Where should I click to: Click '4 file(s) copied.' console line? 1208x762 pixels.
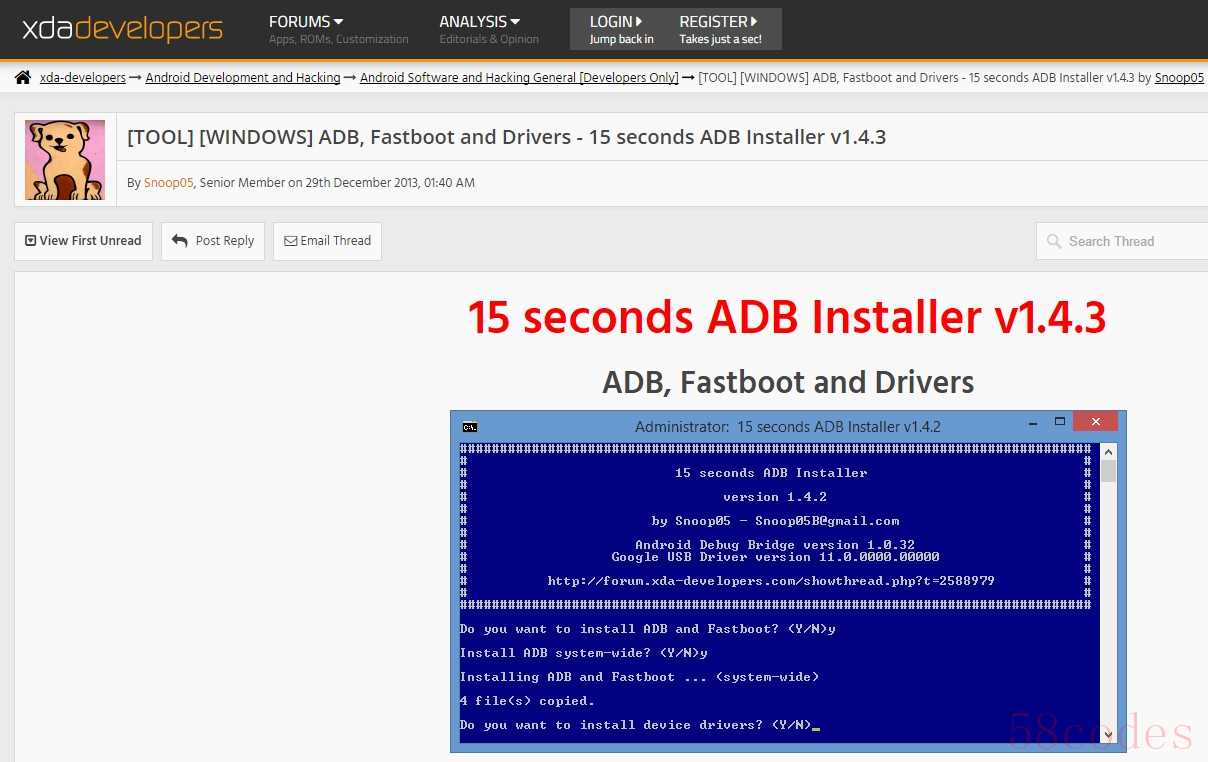527,701
